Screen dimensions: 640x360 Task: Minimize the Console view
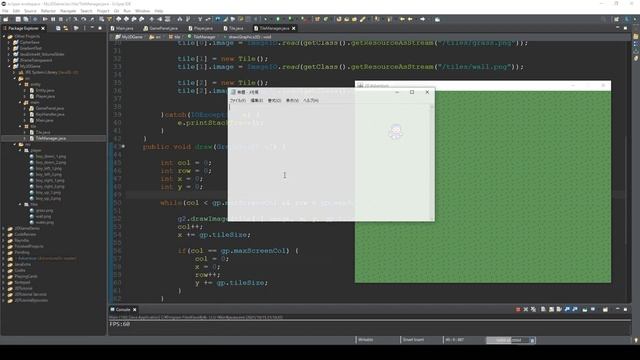pos(618,310)
